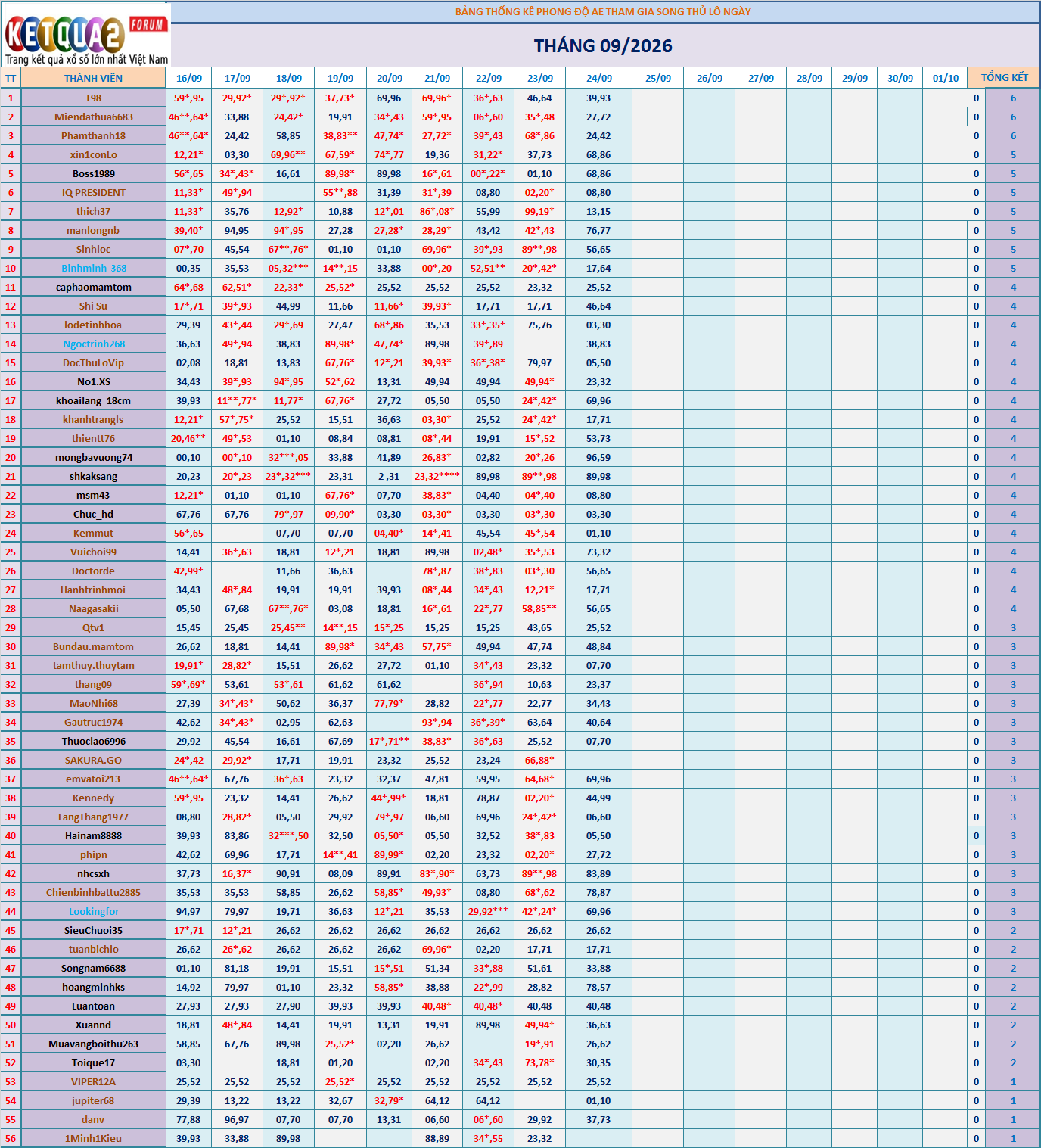
Task: Select member name 'DocThuLoVip'
Action: click(93, 362)
